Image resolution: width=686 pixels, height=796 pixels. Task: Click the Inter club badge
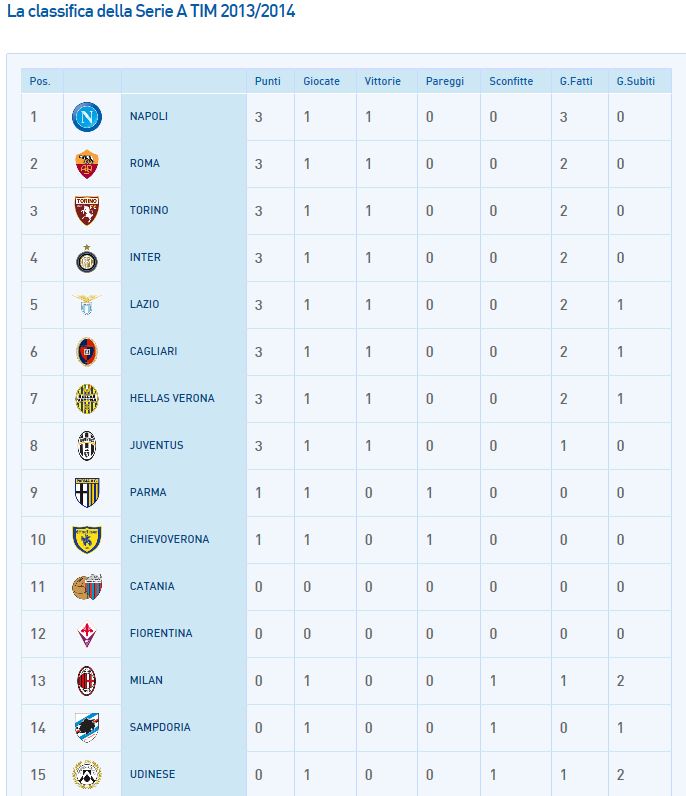click(87, 258)
